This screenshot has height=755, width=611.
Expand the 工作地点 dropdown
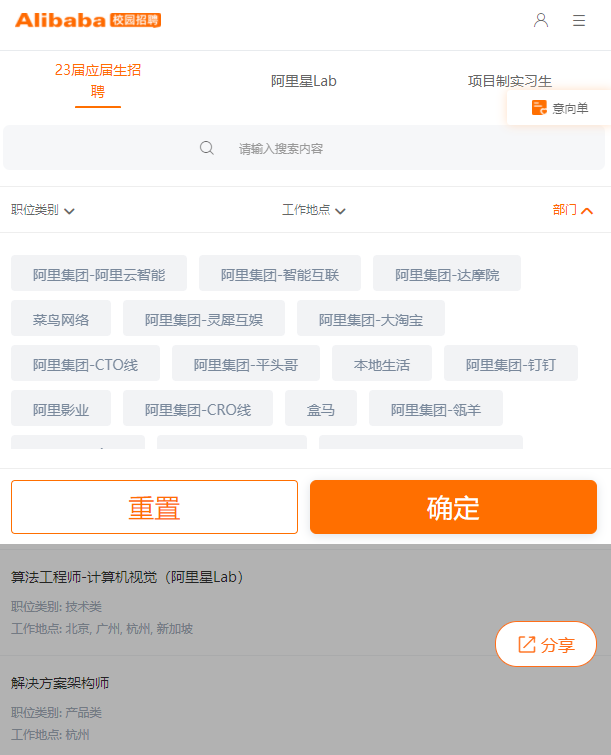[x=313, y=210]
